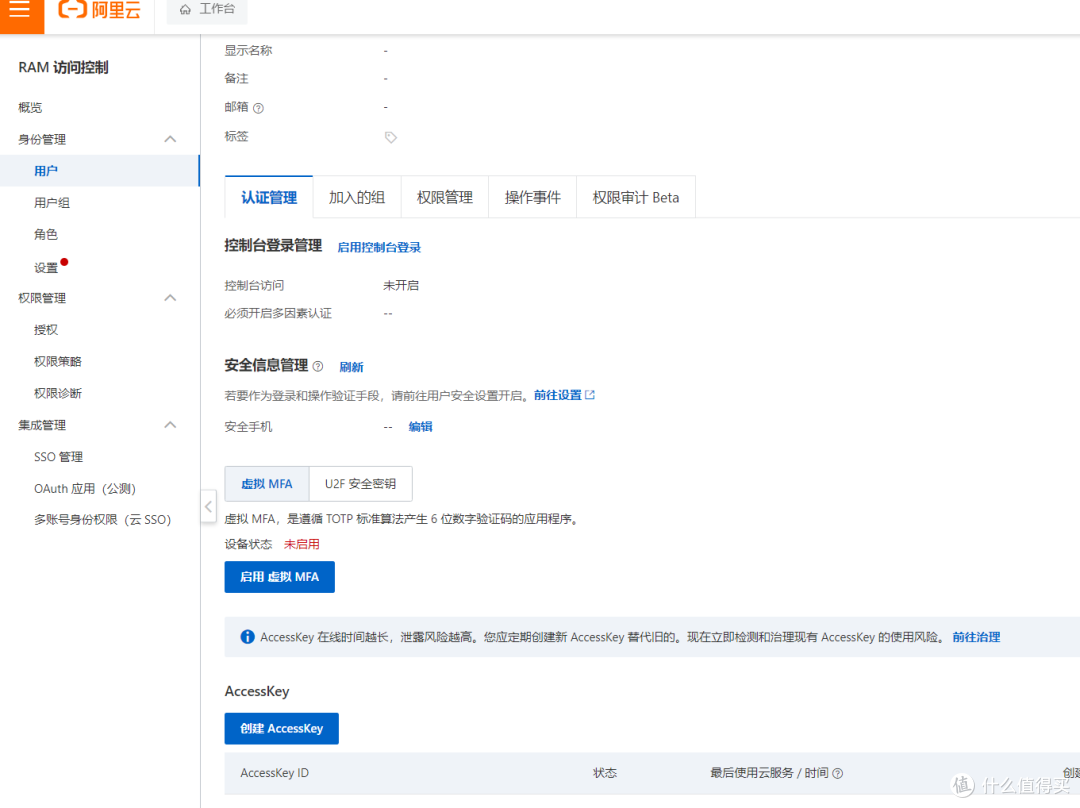Open 权限诊断 in the sidebar
This screenshot has width=1080, height=808.
(x=58, y=393)
